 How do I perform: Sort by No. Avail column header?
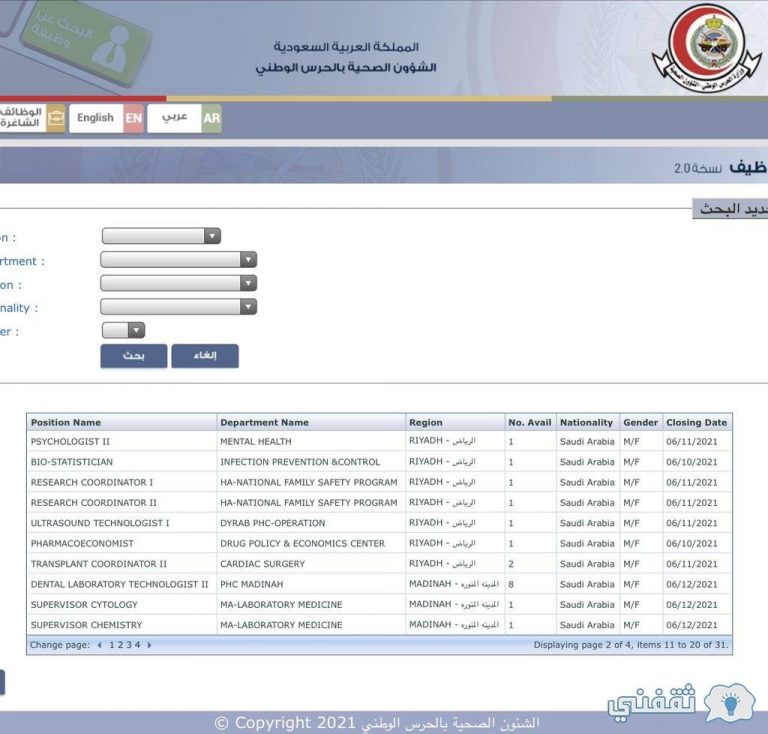529,423
